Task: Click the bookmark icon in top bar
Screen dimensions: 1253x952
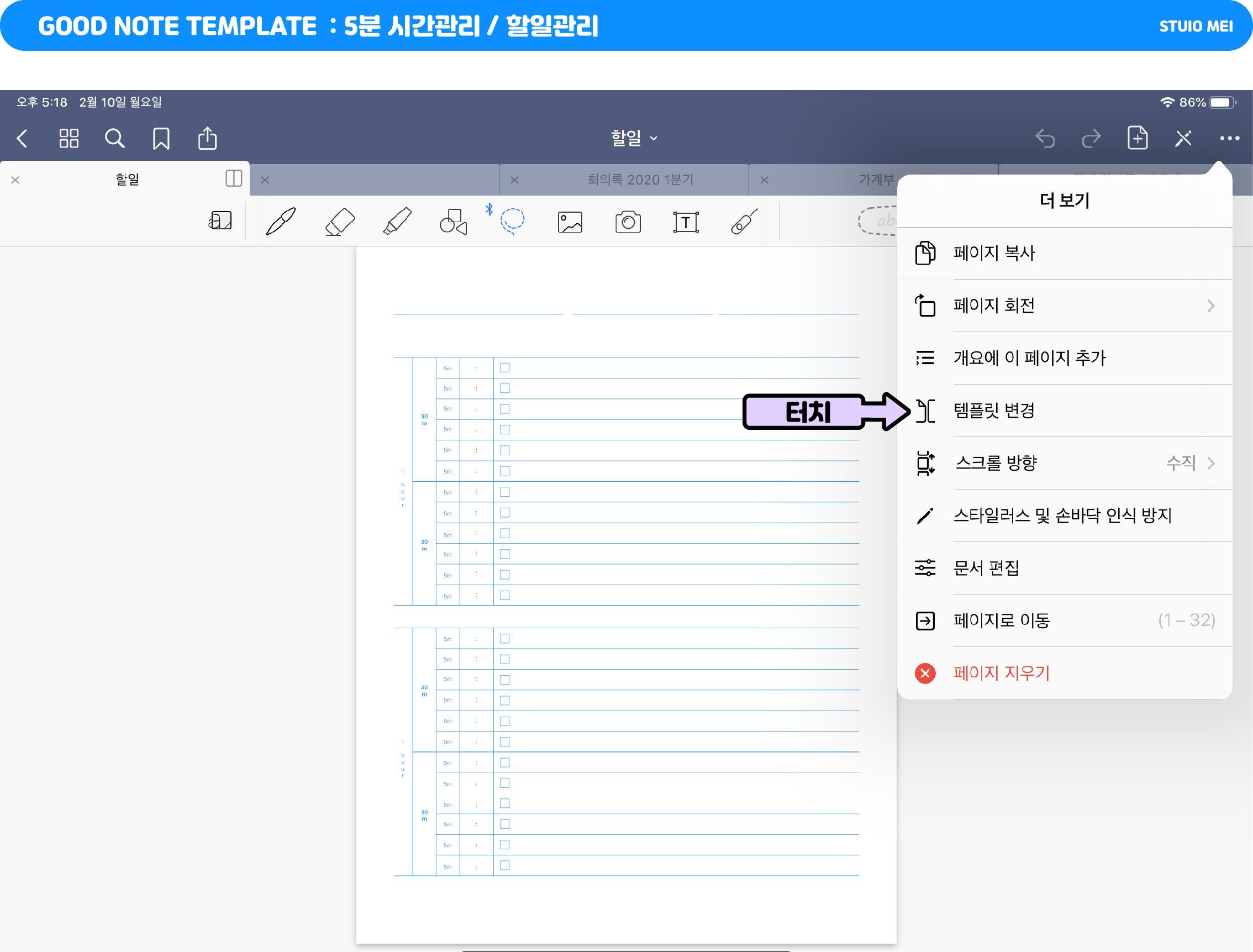Action: 161,138
